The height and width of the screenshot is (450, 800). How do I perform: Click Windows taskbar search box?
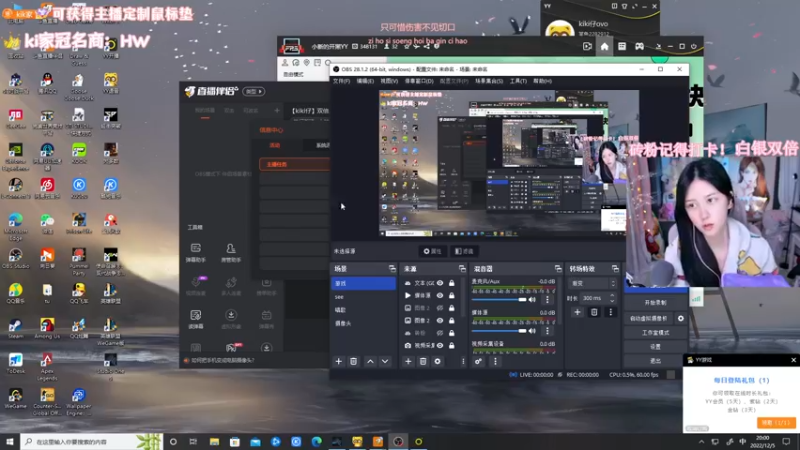92,441
